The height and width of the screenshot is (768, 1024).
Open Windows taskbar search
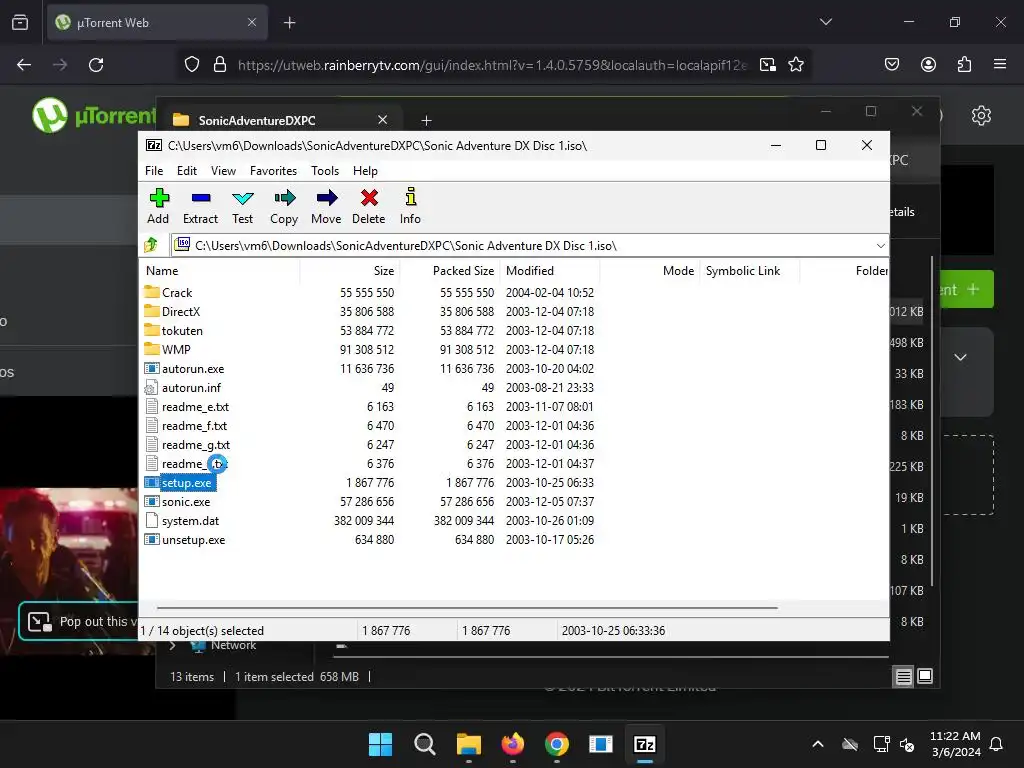(x=424, y=744)
